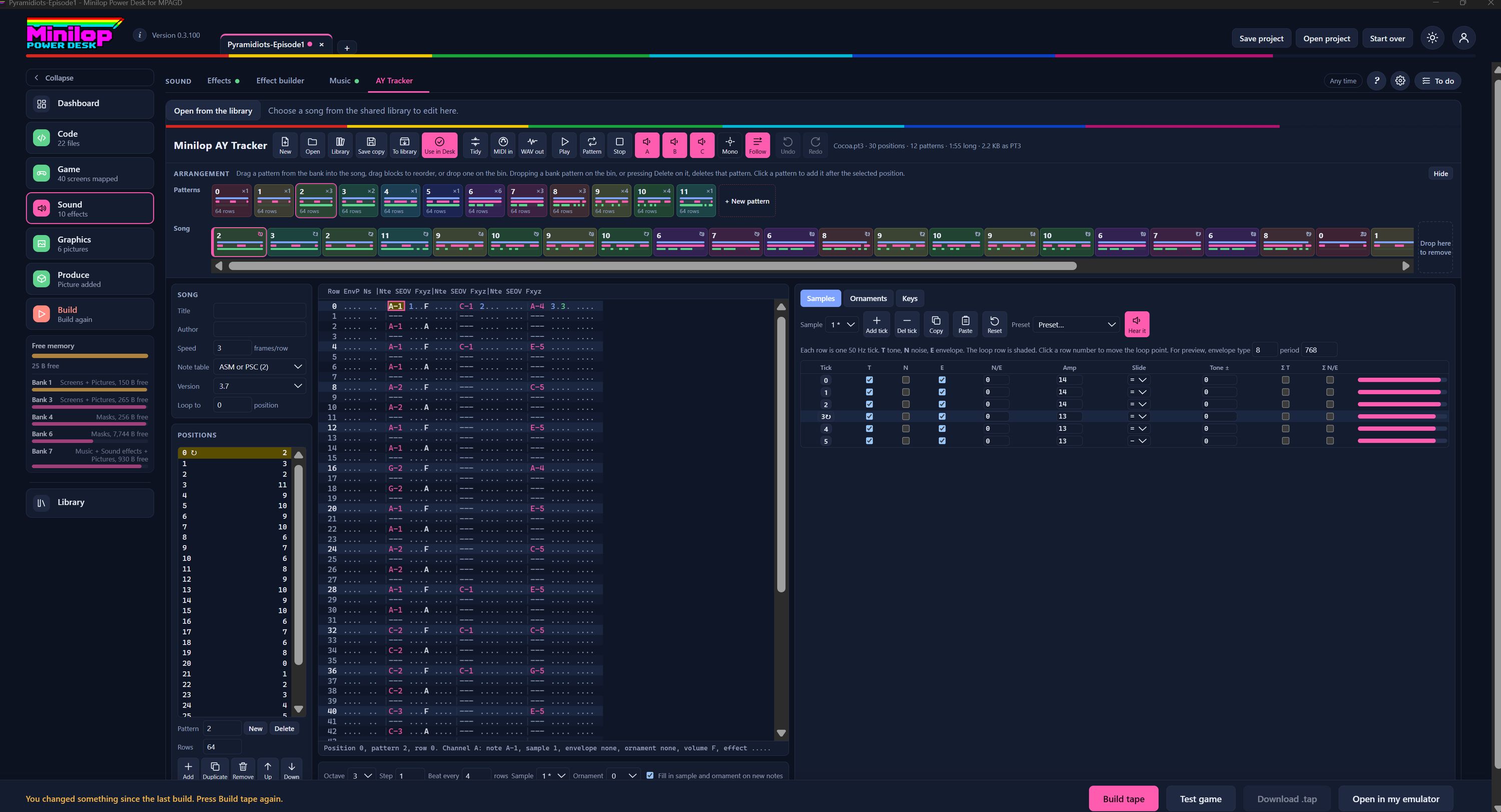Export with the WAV out icon
The width and height of the screenshot is (1501, 812).
[532, 145]
